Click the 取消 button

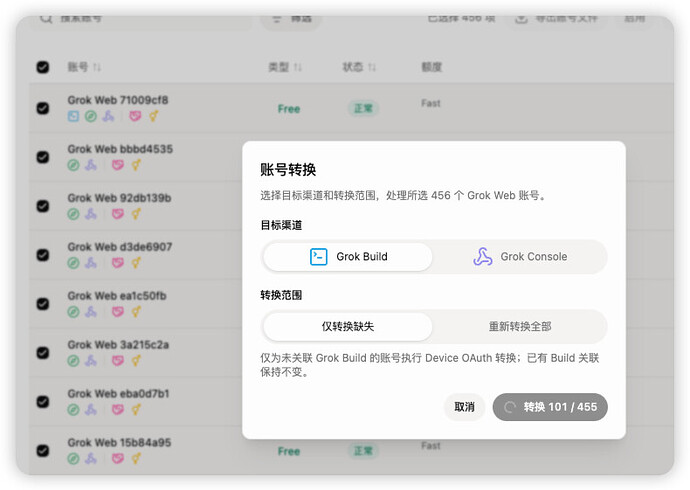(x=464, y=407)
